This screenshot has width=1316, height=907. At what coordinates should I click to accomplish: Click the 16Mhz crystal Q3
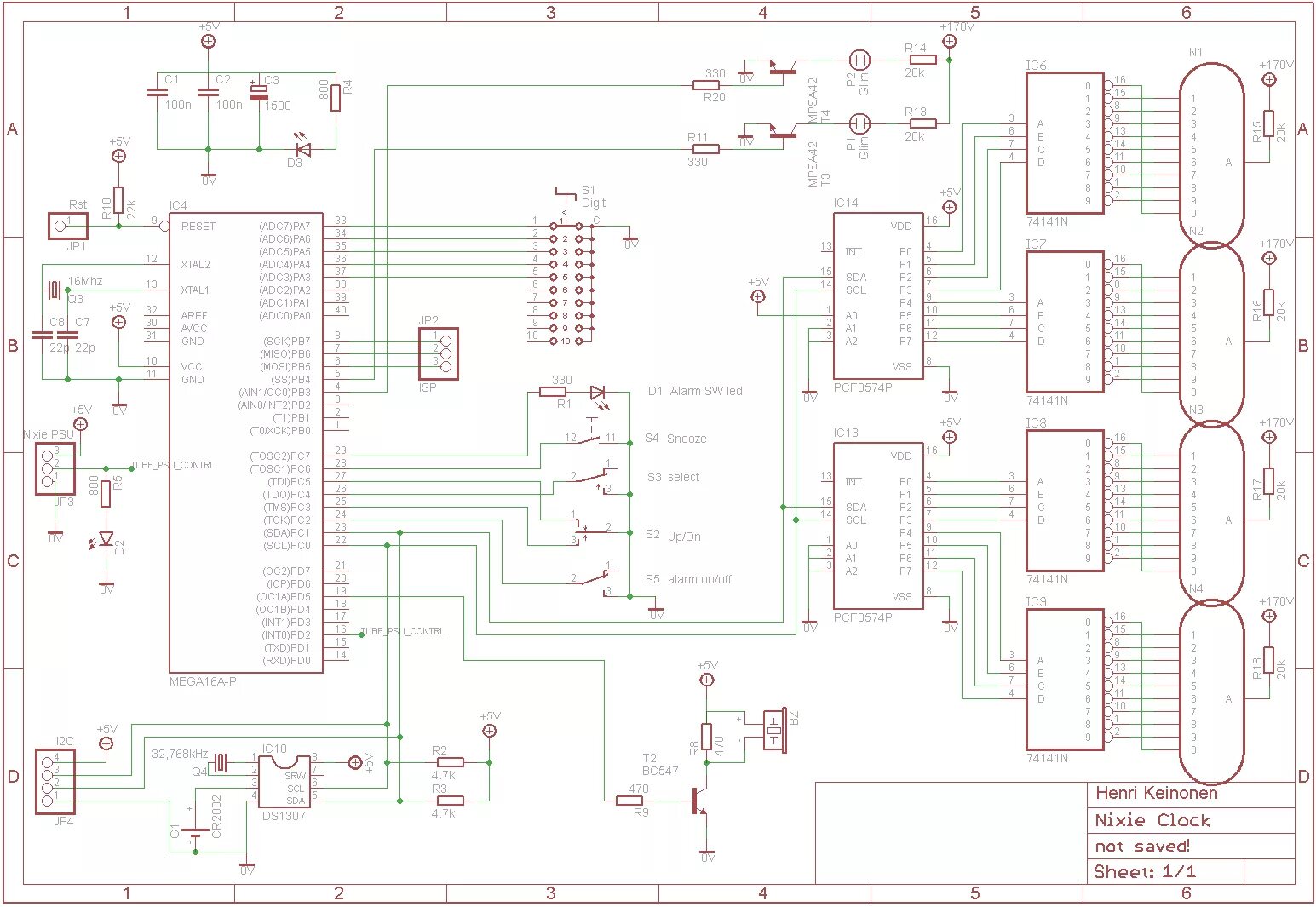pyautogui.click(x=55, y=290)
